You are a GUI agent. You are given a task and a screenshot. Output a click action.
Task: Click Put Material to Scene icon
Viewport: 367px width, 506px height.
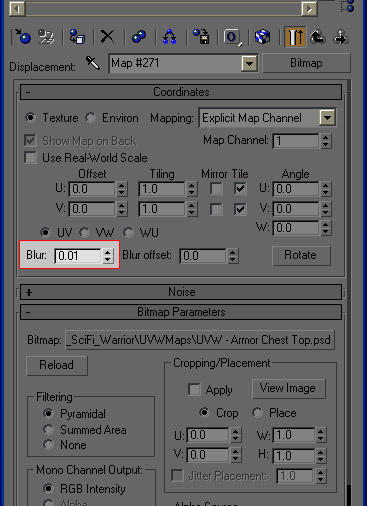[x=46, y=37]
